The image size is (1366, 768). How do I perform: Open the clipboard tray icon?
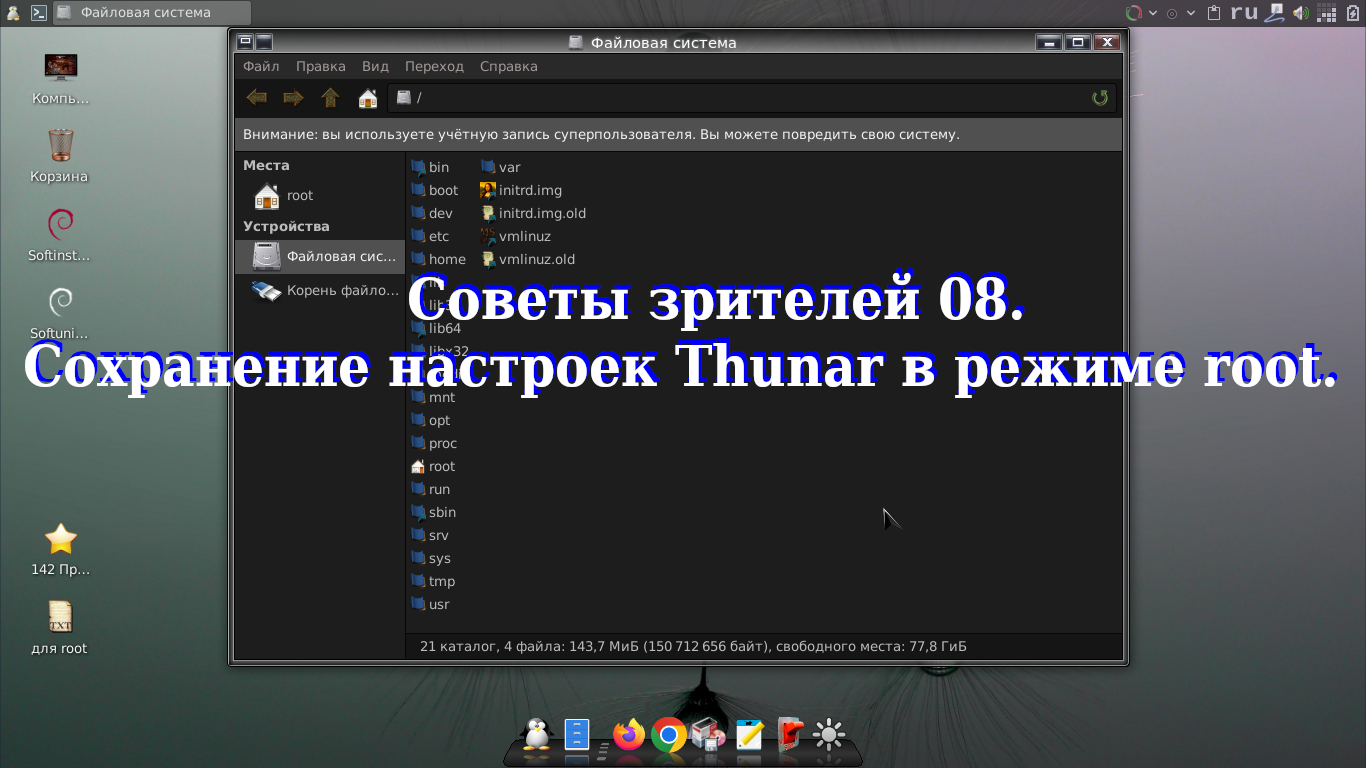[1214, 13]
